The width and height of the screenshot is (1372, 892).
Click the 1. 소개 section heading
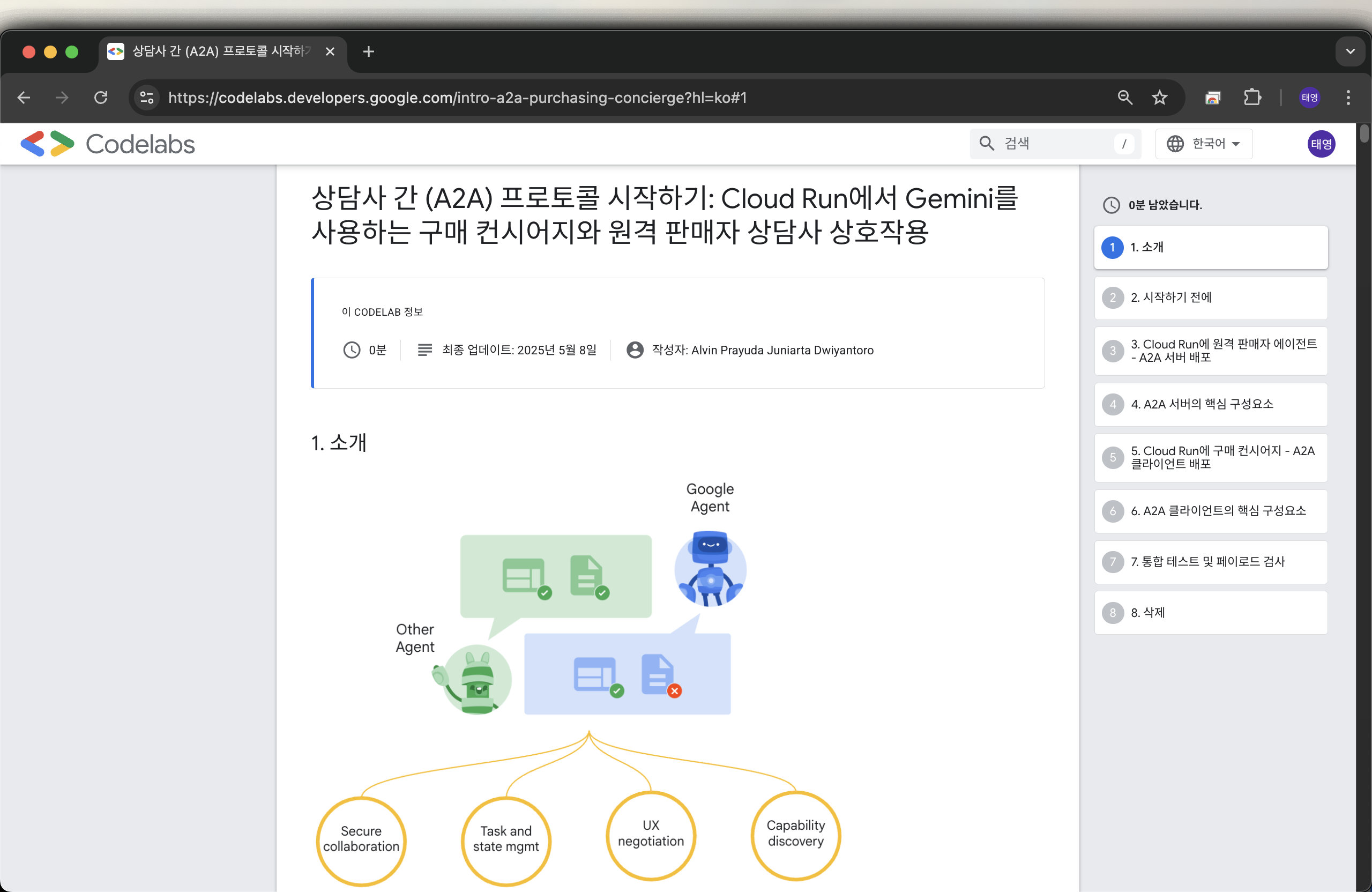click(x=339, y=443)
